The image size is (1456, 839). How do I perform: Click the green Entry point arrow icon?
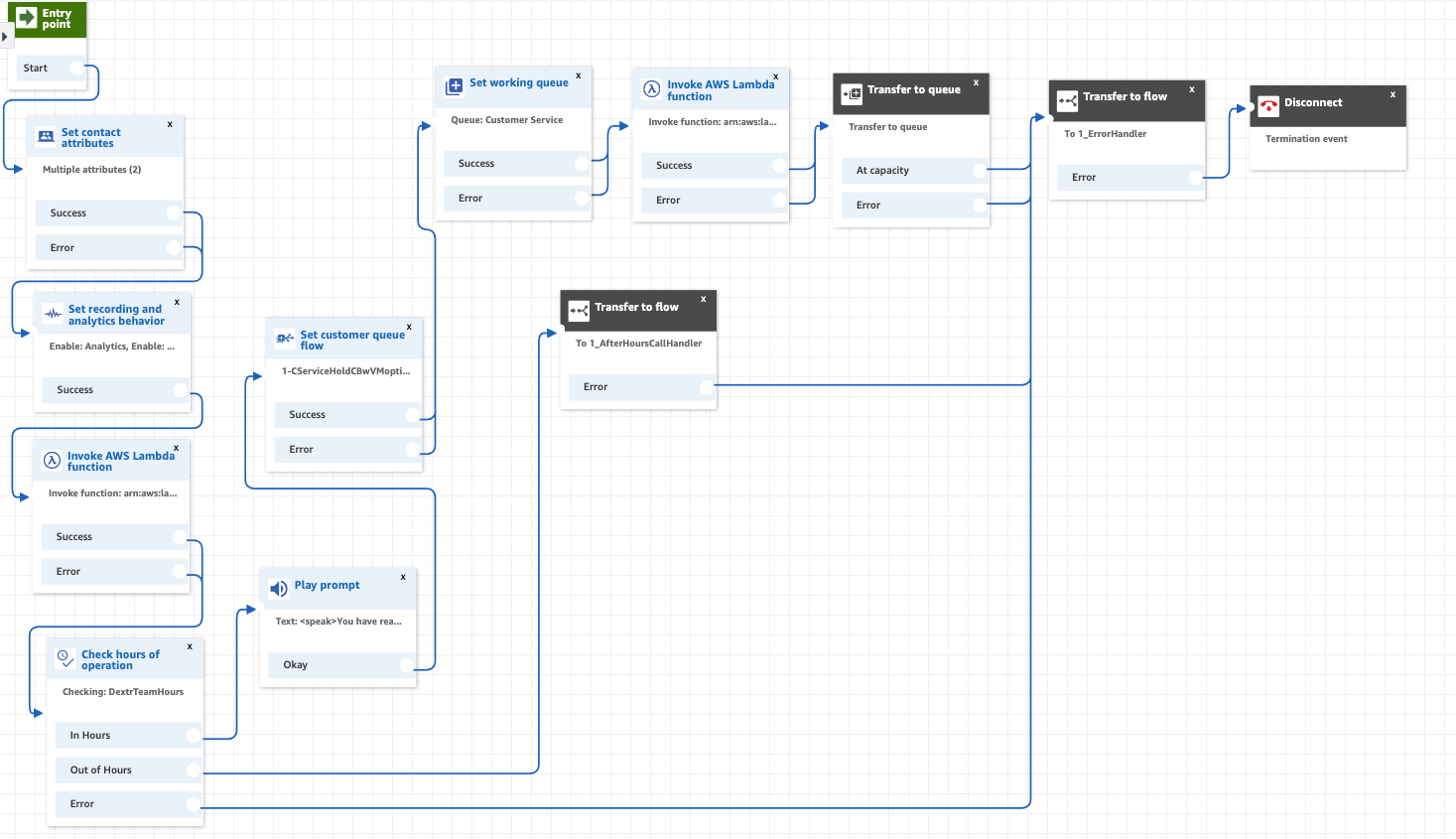(x=27, y=18)
